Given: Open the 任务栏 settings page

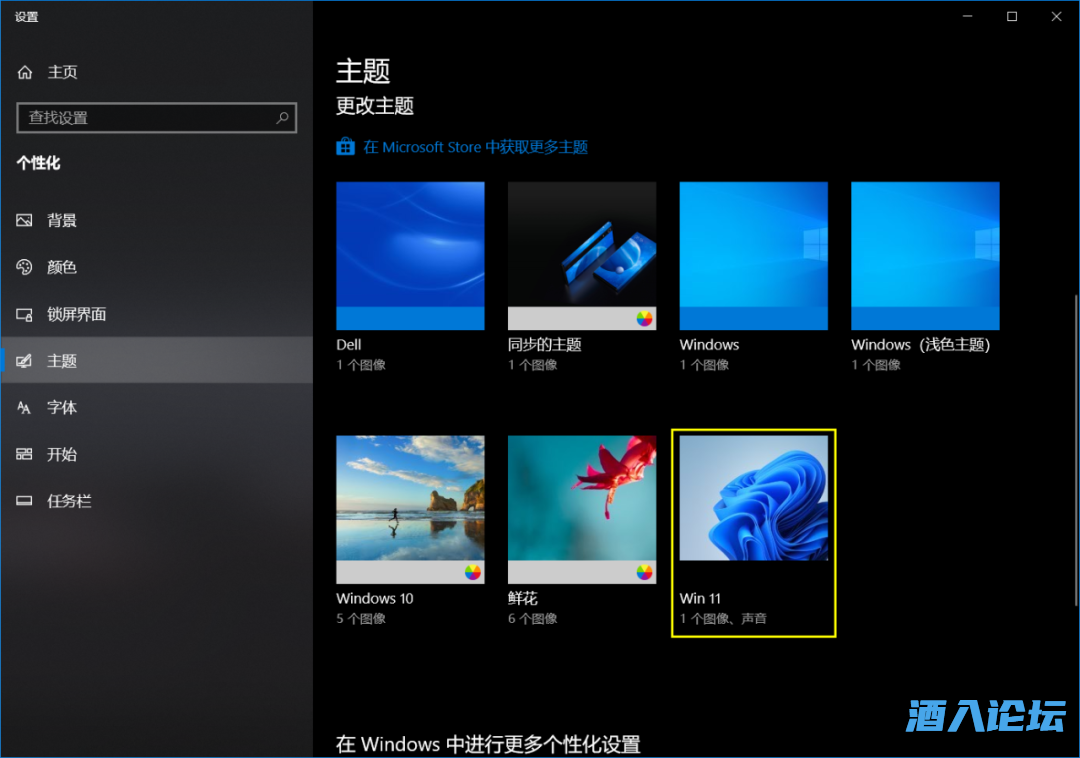Looking at the screenshot, I should [x=157, y=501].
